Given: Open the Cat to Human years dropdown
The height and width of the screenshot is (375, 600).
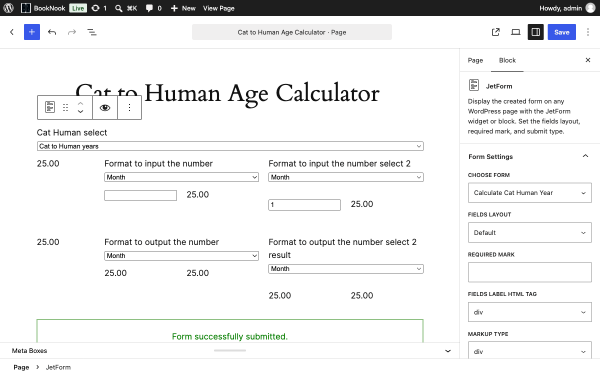Looking at the screenshot, I should click(x=230, y=146).
